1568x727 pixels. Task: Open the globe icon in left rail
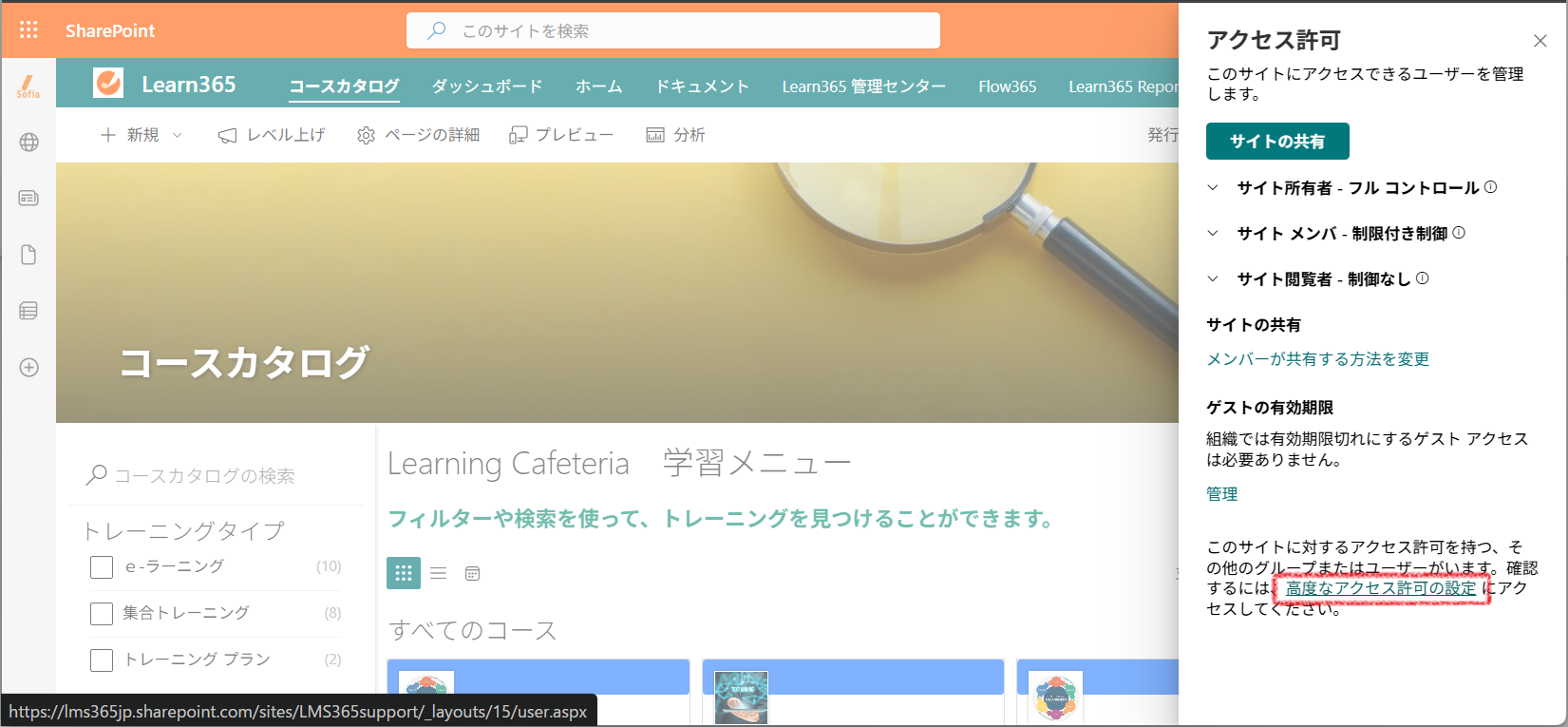click(28, 143)
